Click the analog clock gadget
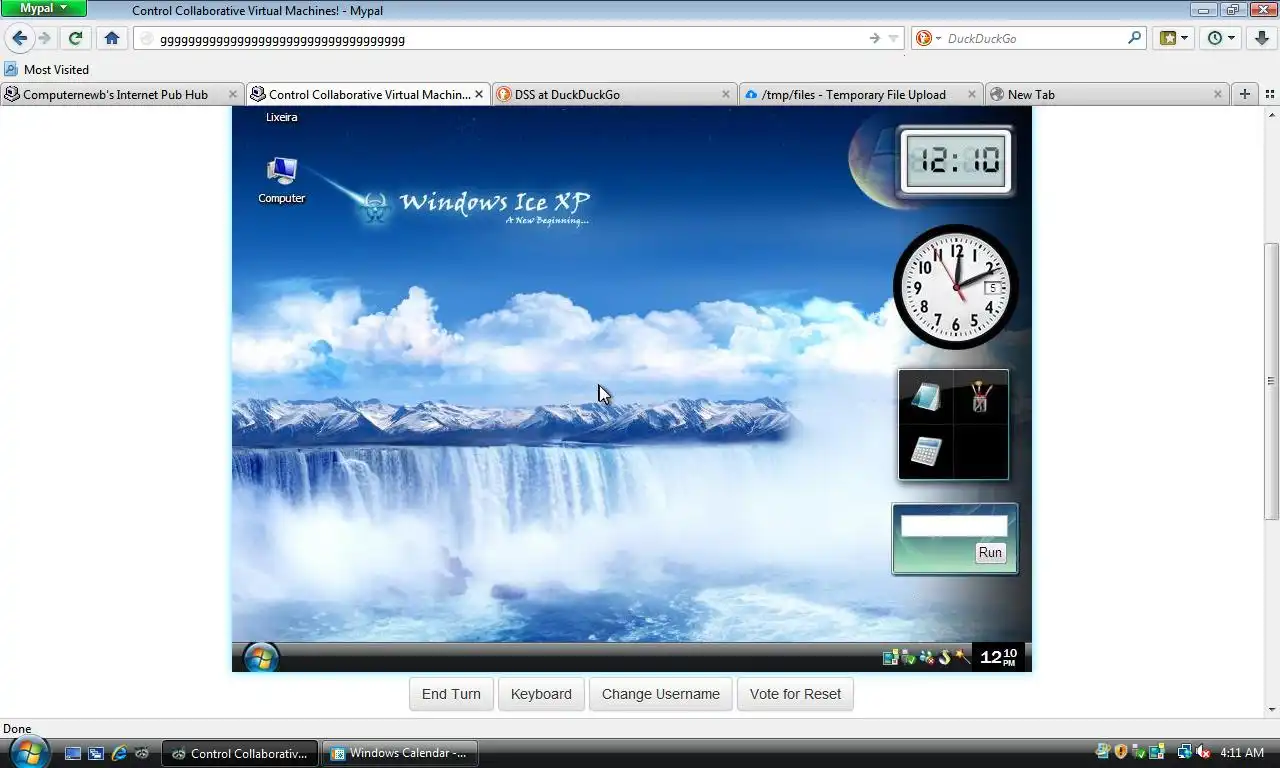Screen dimensions: 1280x768 pos(955,287)
